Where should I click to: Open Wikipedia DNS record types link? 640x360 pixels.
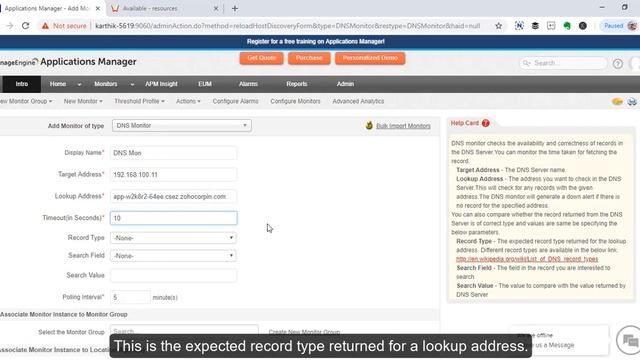527,259
